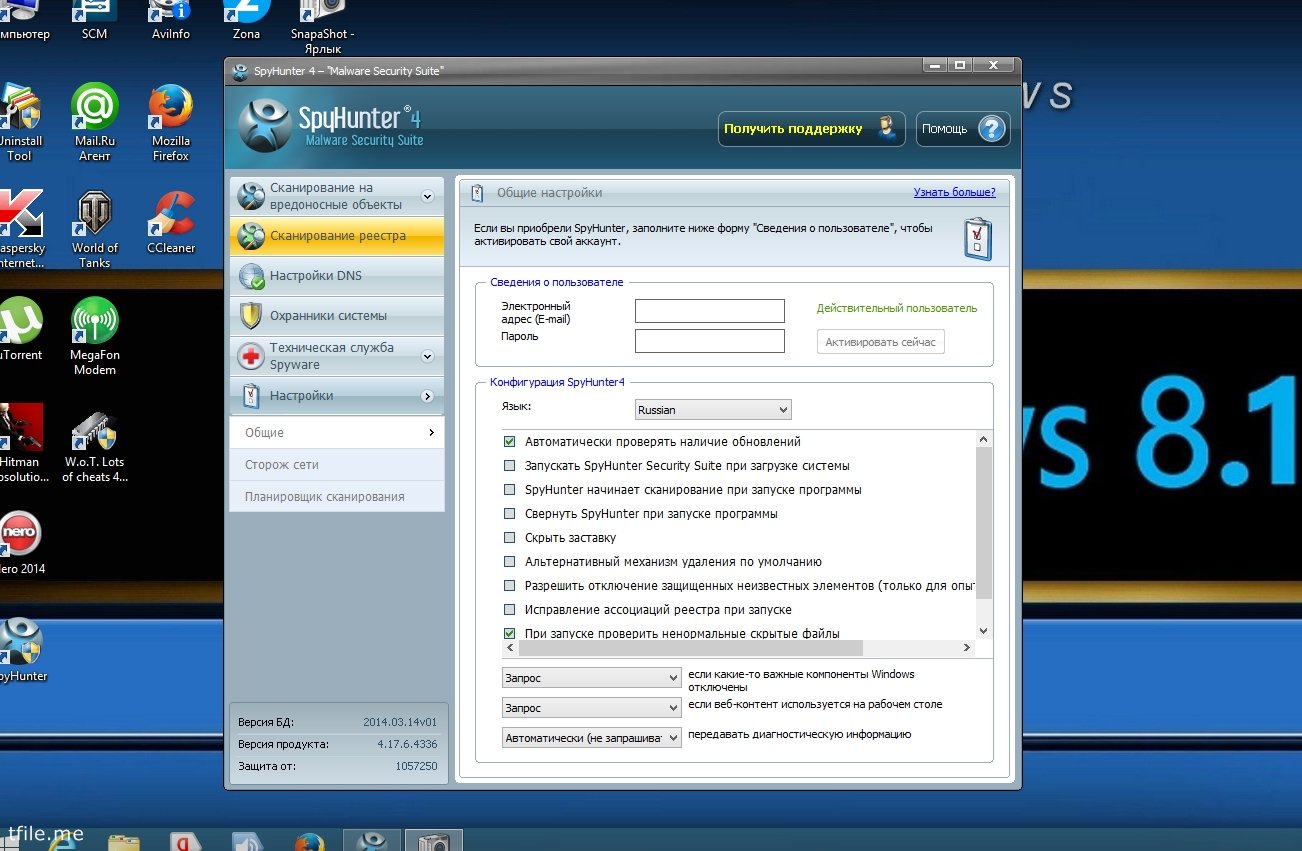This screenshot has height=851, width=1302.
Task: Open Mozilla Firefox desktop icon
Action: 171,122
